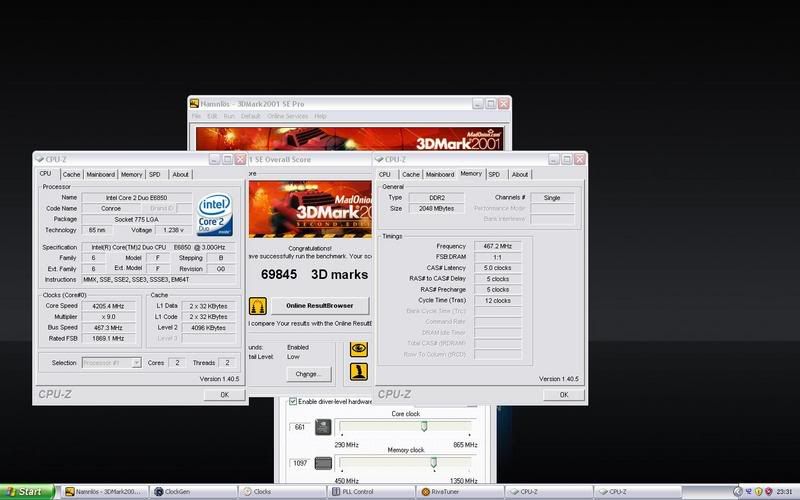
Task: Click the Rated FSB value 1869.1 MHz
Action: pyautogui.click(x=108, y=338)
